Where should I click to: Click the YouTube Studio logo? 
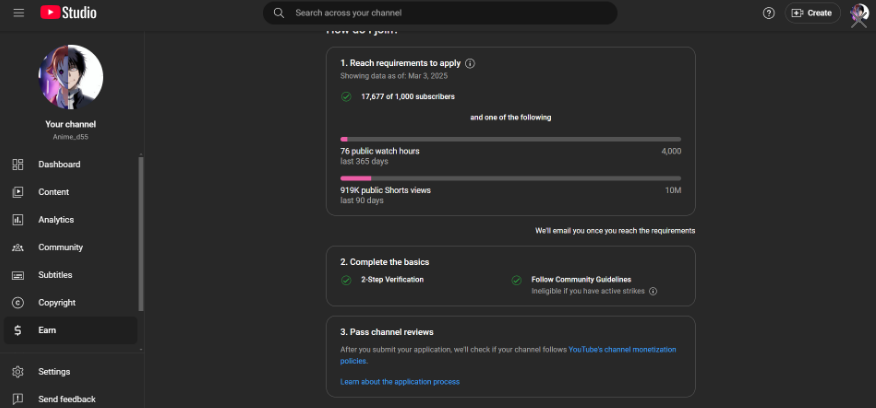coord(68,13)
